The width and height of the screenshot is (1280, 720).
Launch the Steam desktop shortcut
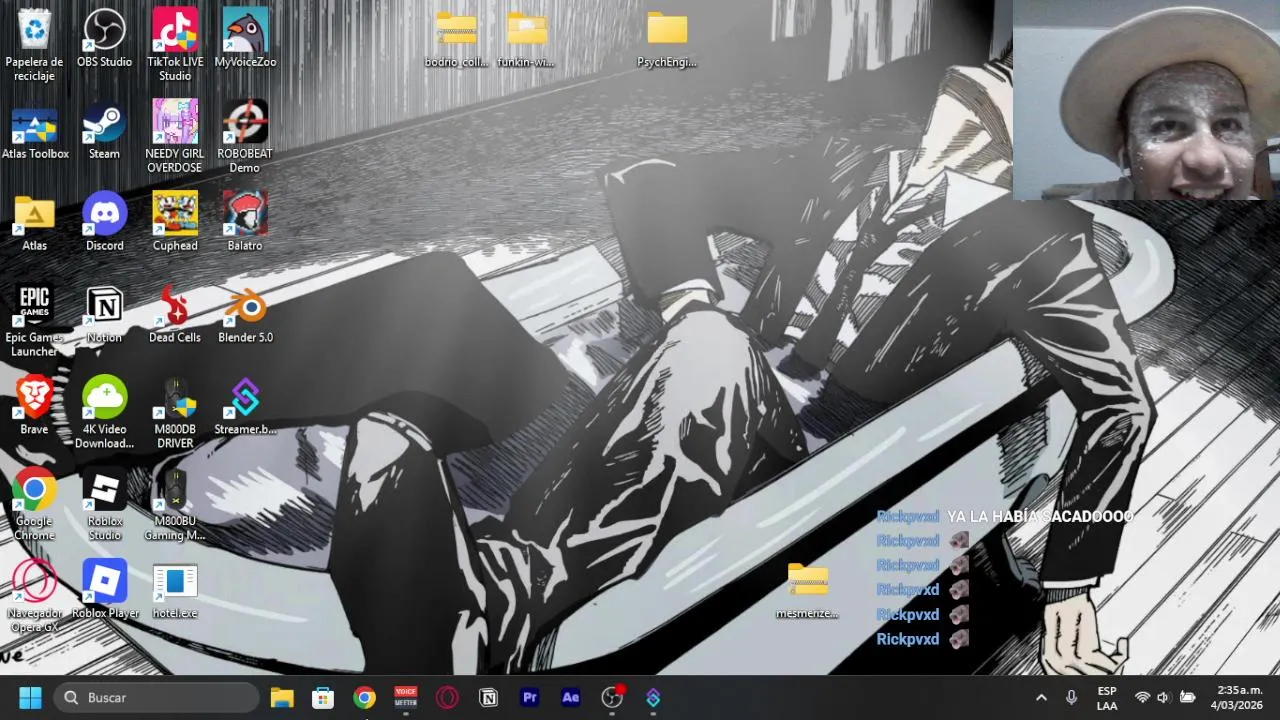tap(104, 130)
